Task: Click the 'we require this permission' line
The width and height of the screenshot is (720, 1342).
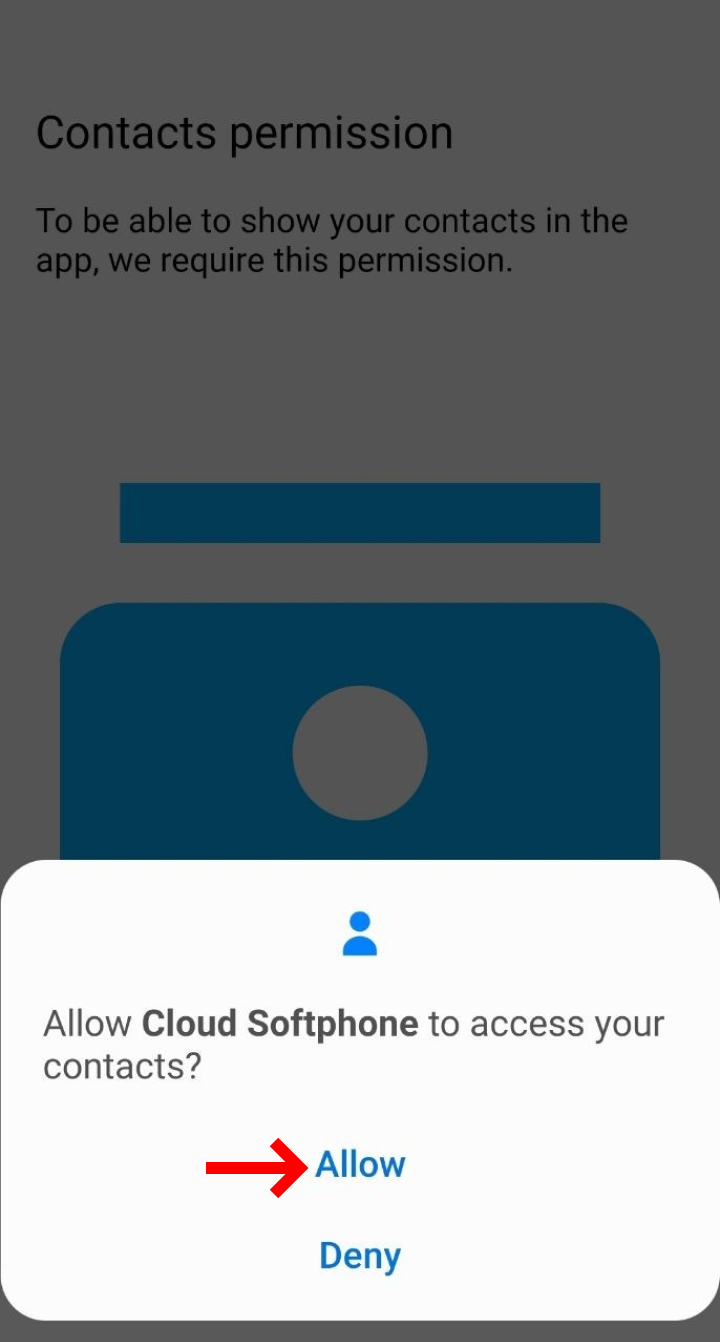Action: (310, 261)
